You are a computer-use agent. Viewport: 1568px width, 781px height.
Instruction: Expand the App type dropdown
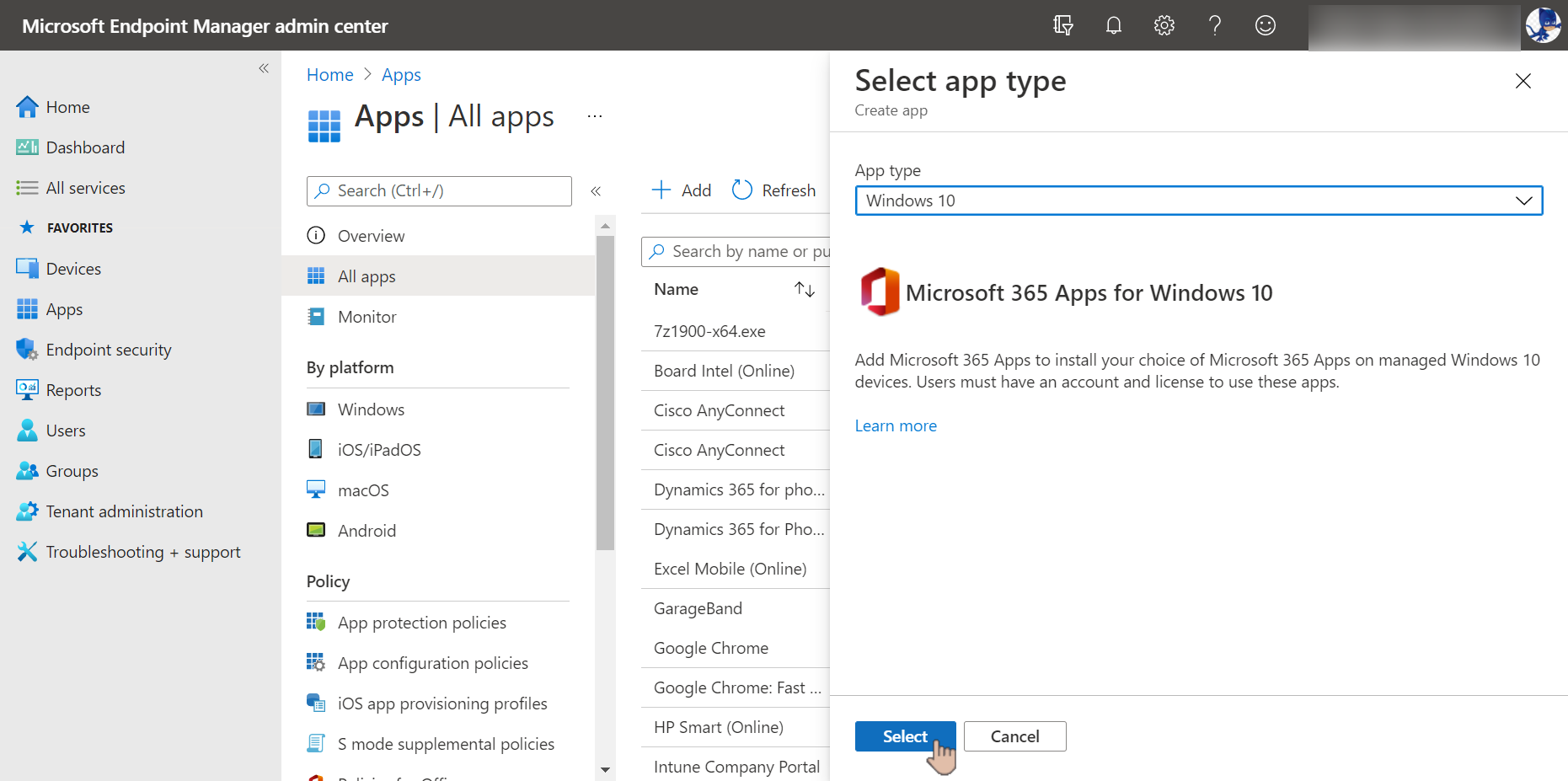pos(1198,201)
